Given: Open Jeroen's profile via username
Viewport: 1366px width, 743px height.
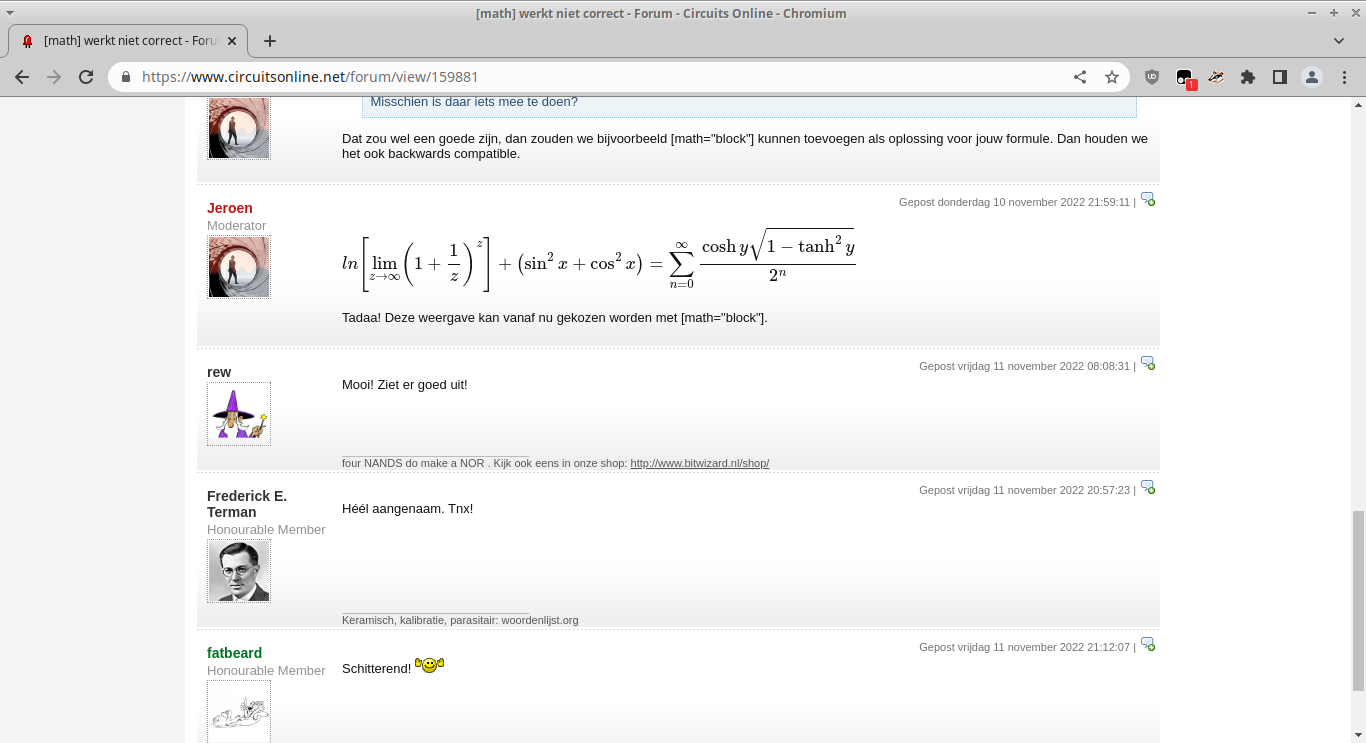Looking at the screenshot, I should (230, 208).
